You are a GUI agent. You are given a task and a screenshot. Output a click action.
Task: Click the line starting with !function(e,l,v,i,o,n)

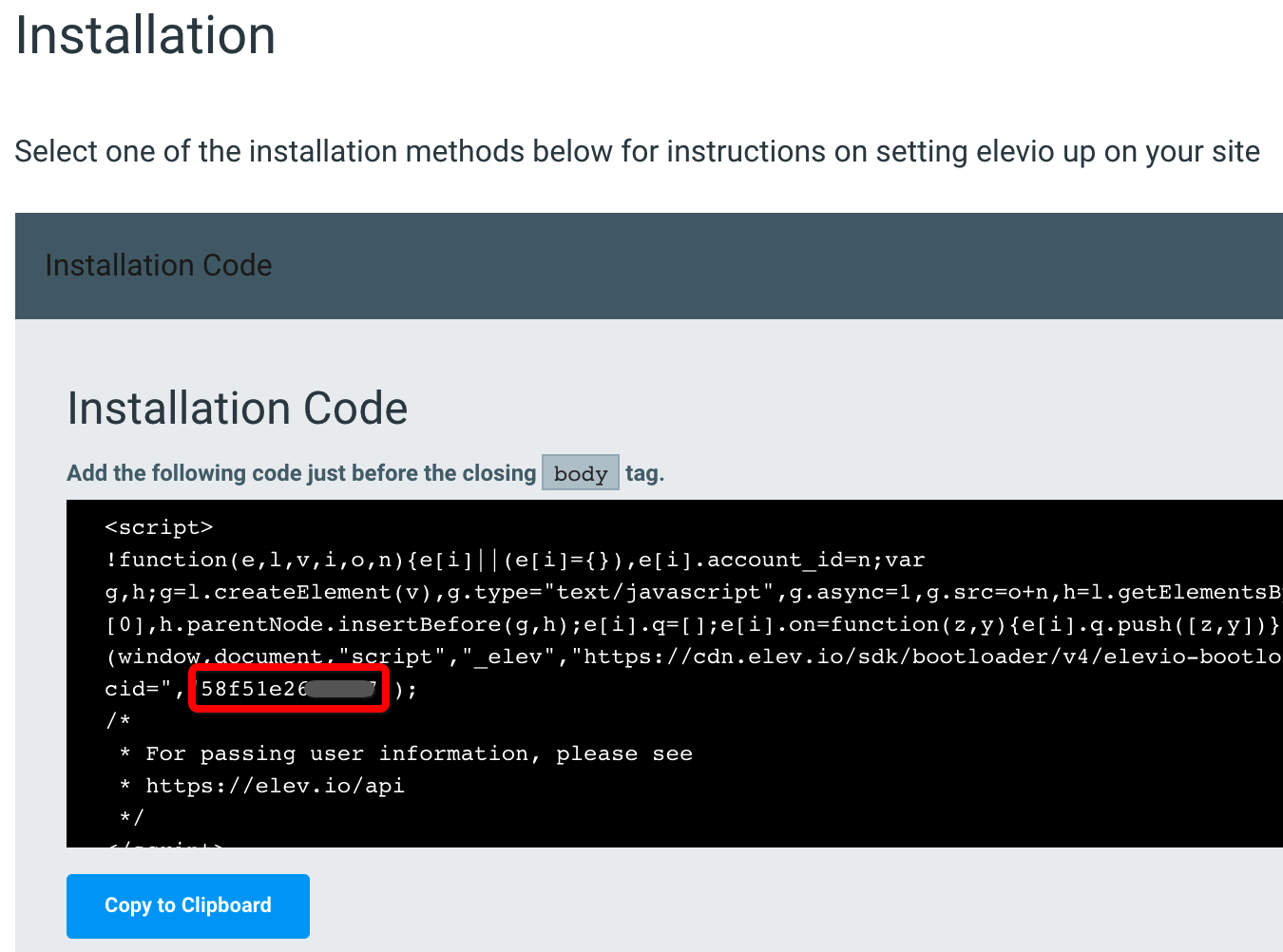click(x=515, y=560)
